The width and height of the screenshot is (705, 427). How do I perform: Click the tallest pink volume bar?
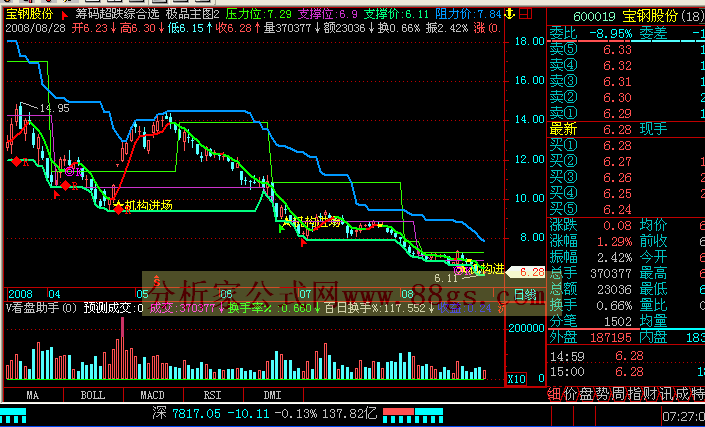[122, 348]
